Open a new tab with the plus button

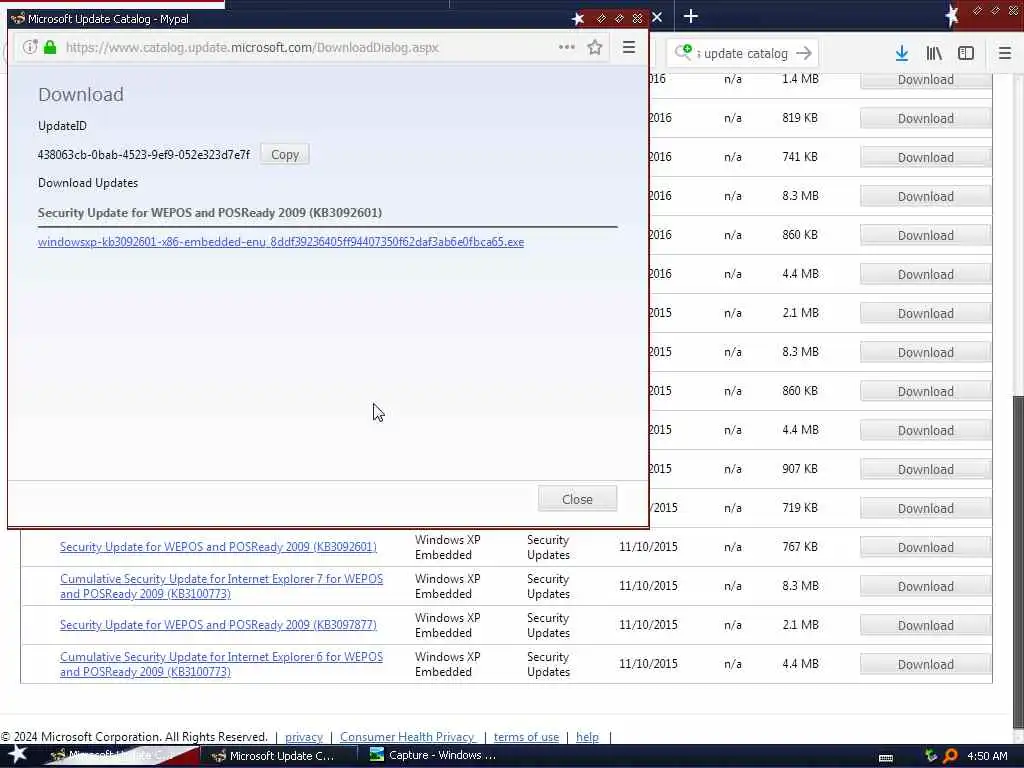[690, 16]
